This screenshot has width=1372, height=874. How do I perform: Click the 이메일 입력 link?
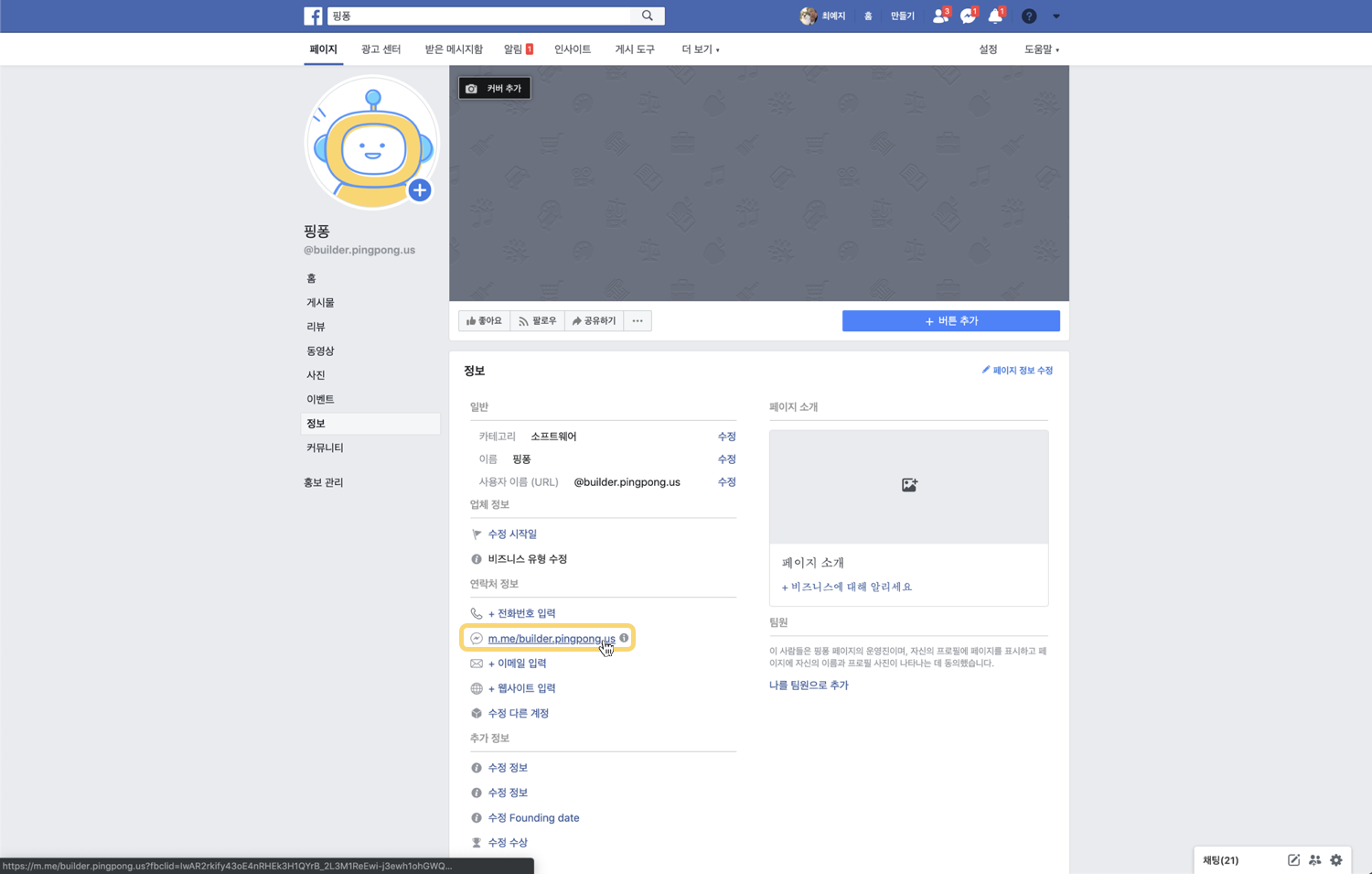517,664
